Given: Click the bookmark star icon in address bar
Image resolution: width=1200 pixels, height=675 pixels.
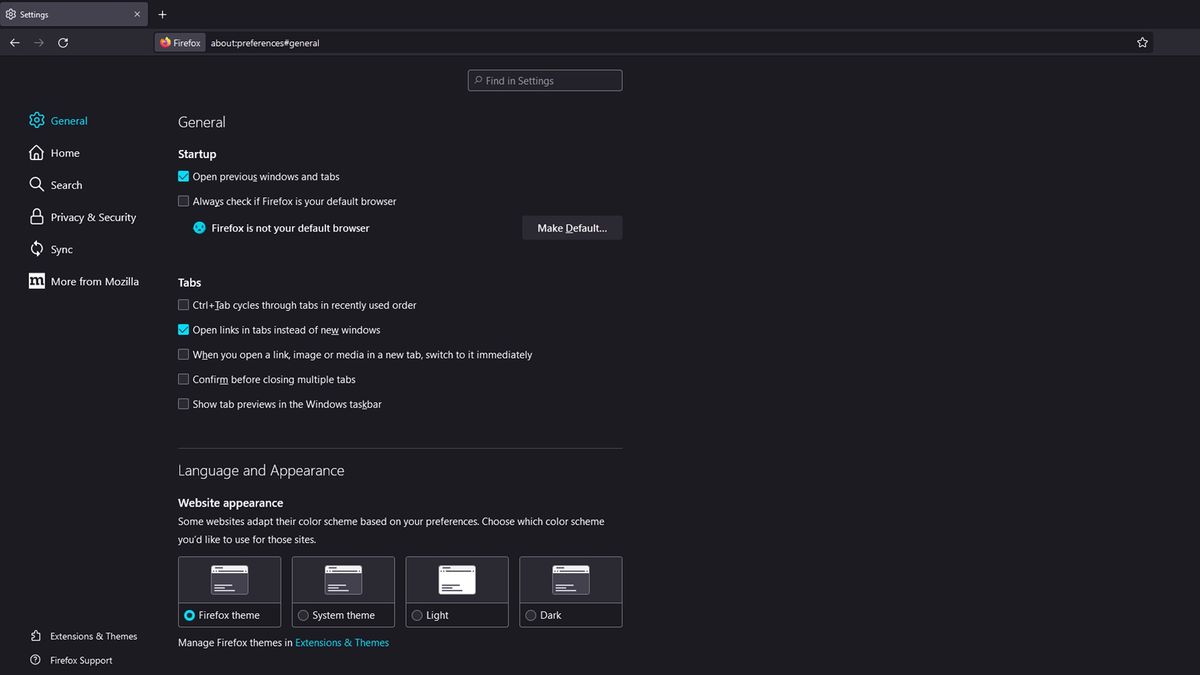Looking at the screenshot, I should (1142, 43).
